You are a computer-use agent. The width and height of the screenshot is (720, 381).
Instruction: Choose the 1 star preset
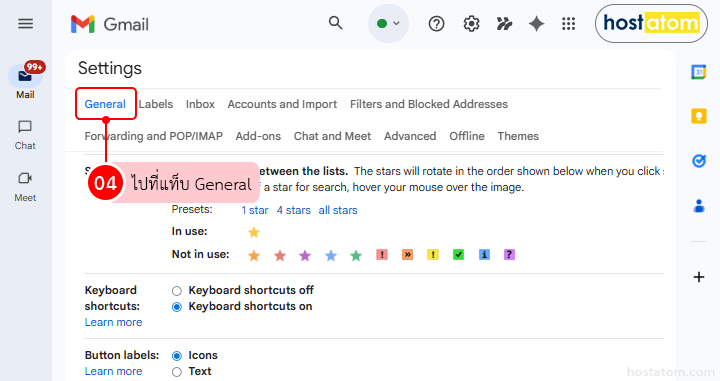pos(255,210)
